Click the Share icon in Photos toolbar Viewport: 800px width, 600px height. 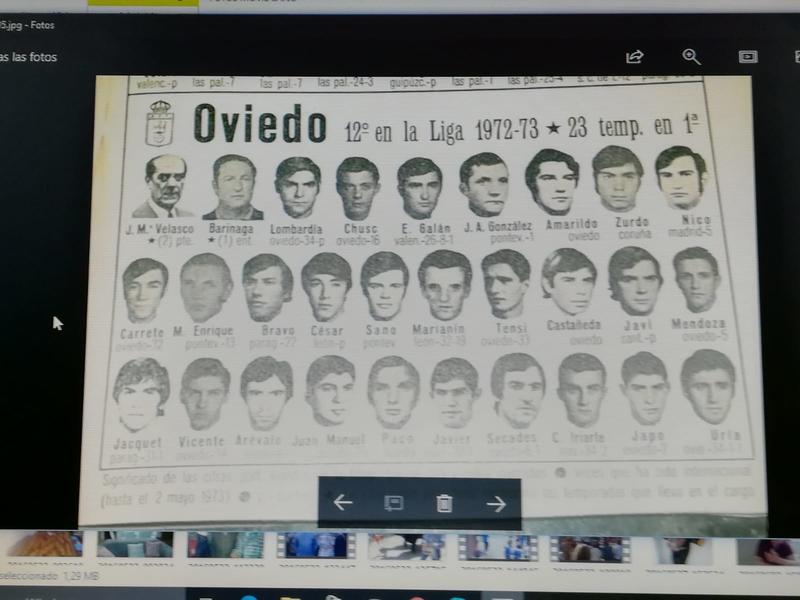pyautogui.click(x=634, y=57)
